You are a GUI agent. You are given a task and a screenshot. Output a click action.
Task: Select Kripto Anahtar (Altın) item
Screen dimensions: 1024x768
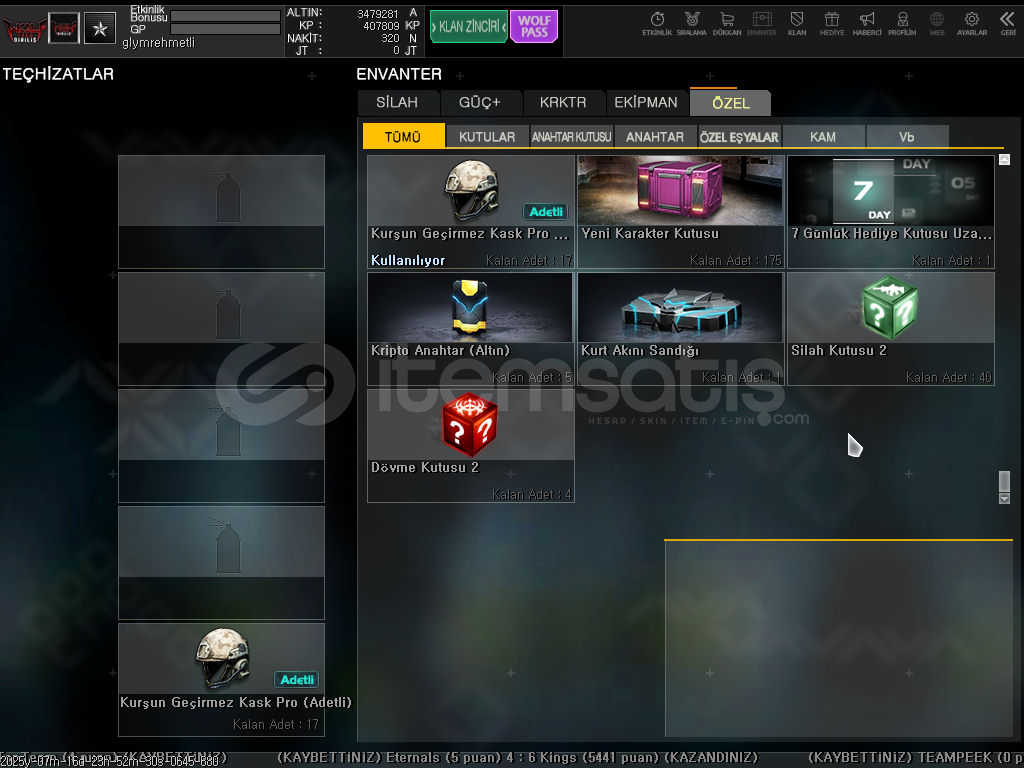[x=471, y=328]
